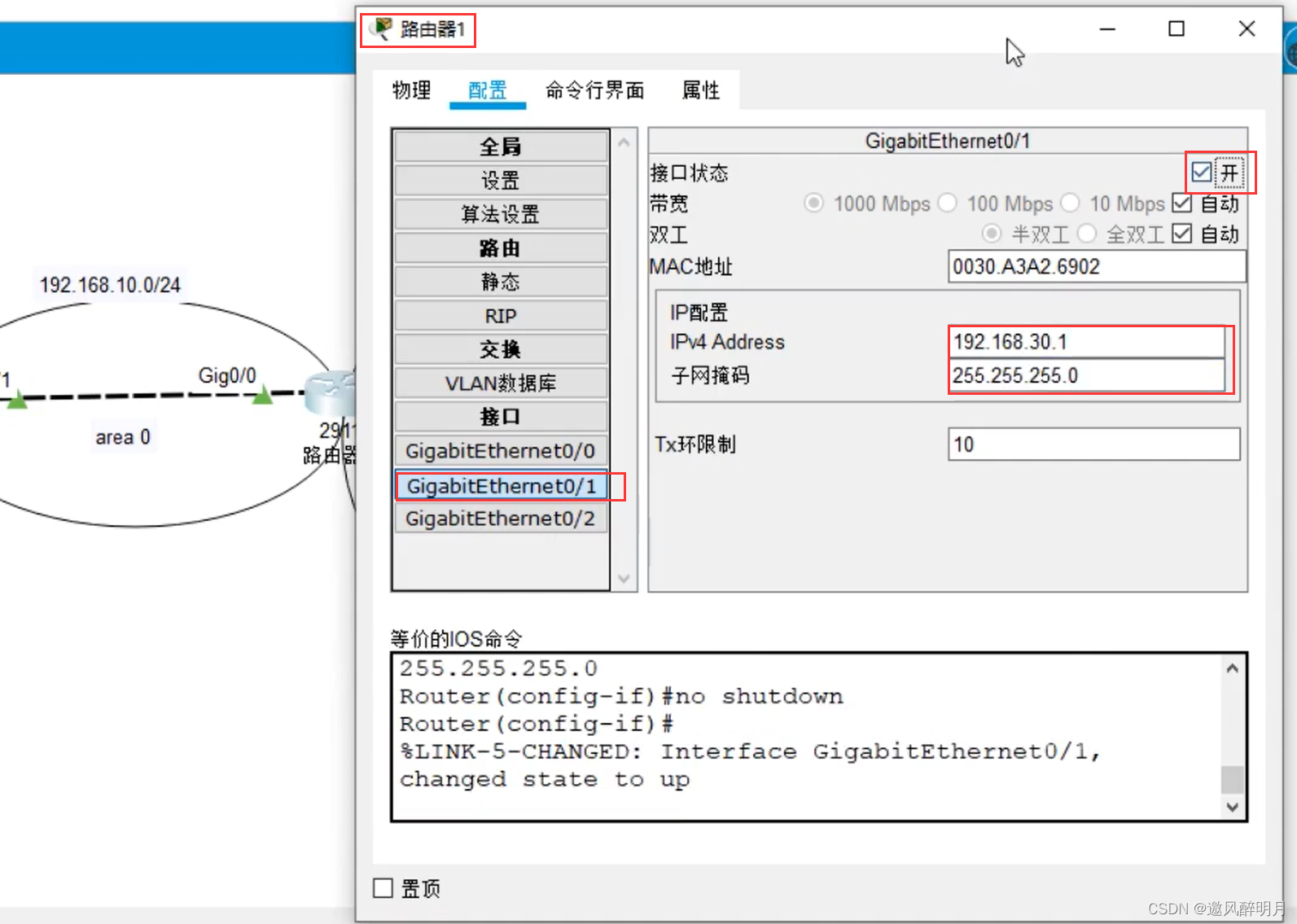
Task: Click the 路由 section header
Action: [501, 247]
